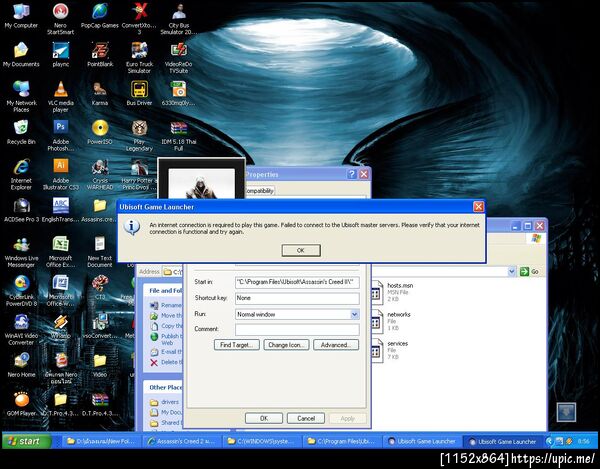Click the Properties help question-mark button

(x=351, y=174)
